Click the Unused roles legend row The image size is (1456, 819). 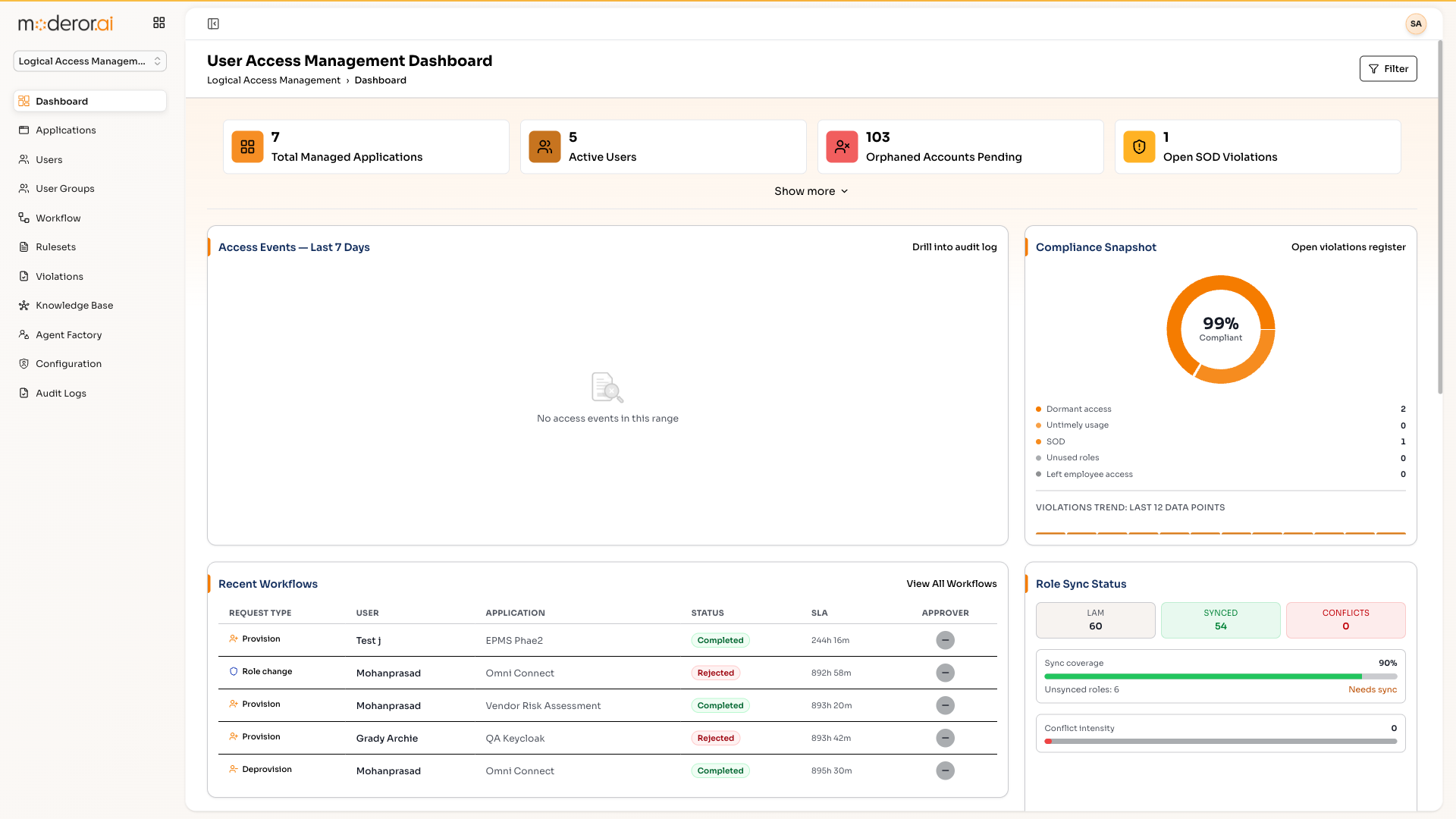coord(1220,458)
